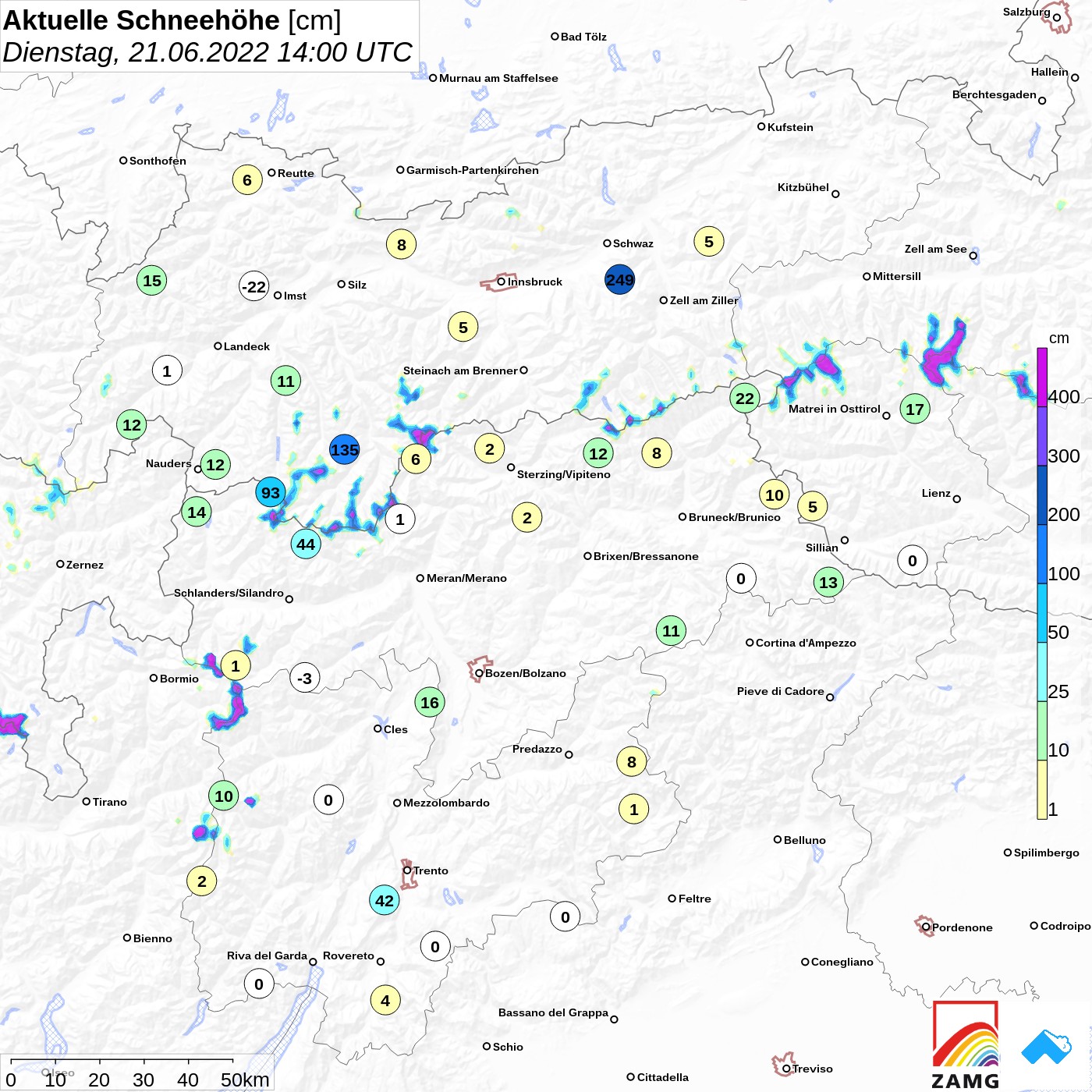
Task: Select the Trento city label
Action: (x=431, y=870)
